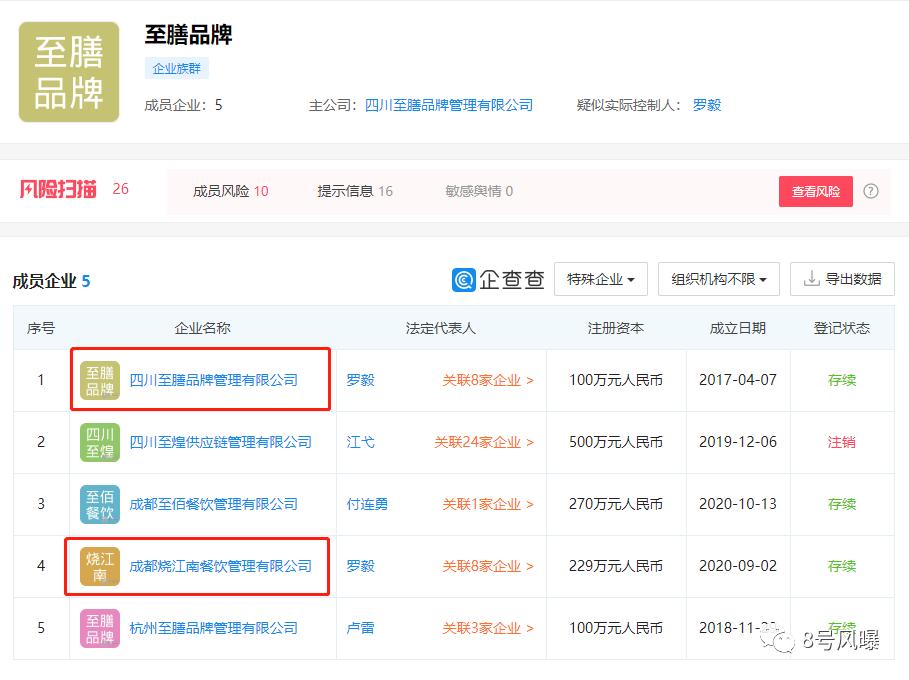Click the 四川至煌 green company icon

pyautogui.click(x=97, y=442)
